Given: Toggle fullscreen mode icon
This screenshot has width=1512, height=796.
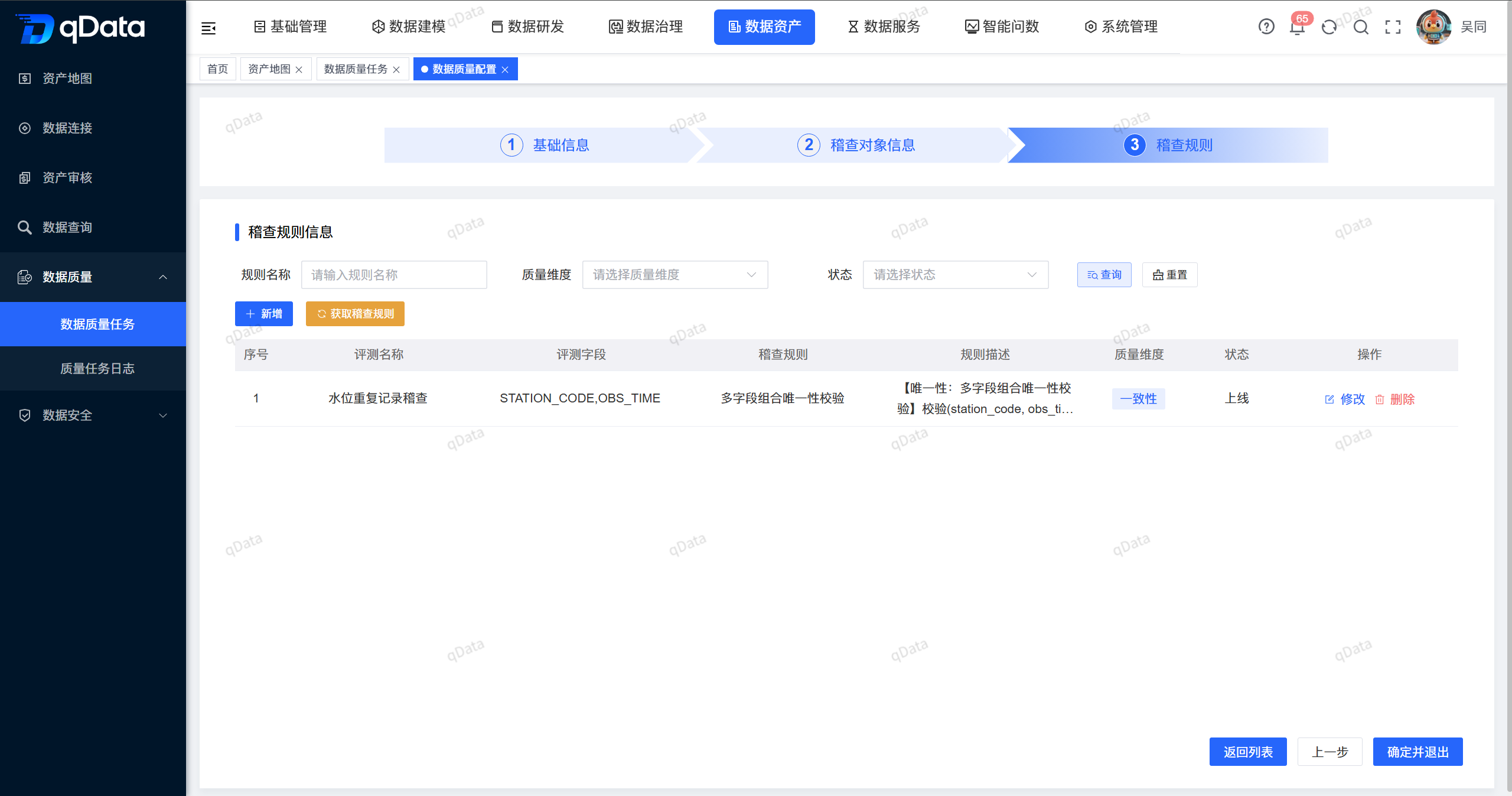Looking at the screenshot, I should point(1393,27).
